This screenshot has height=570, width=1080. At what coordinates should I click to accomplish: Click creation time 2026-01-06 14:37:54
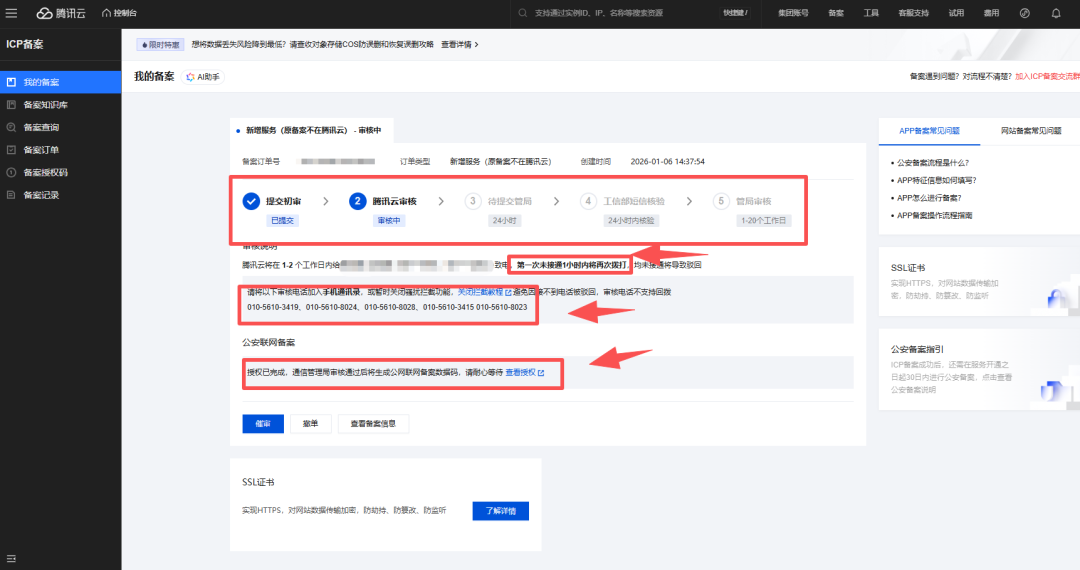[667, 162]
